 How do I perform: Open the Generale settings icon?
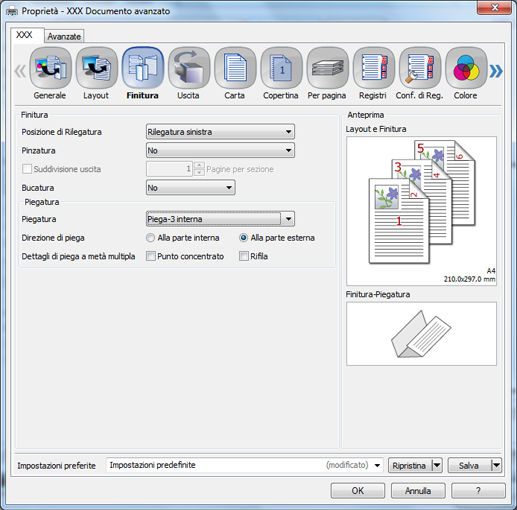pos(50,68)
